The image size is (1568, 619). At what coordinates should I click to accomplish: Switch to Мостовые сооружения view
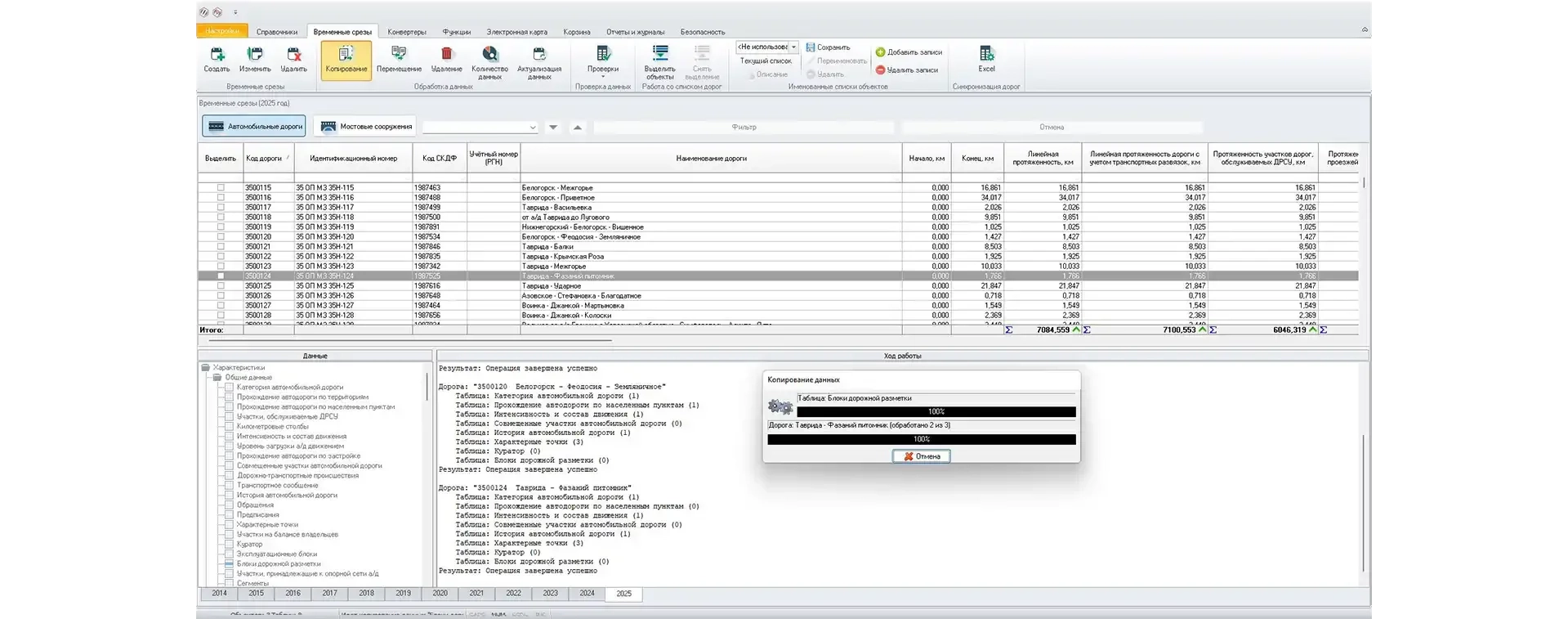coord(365,127)
